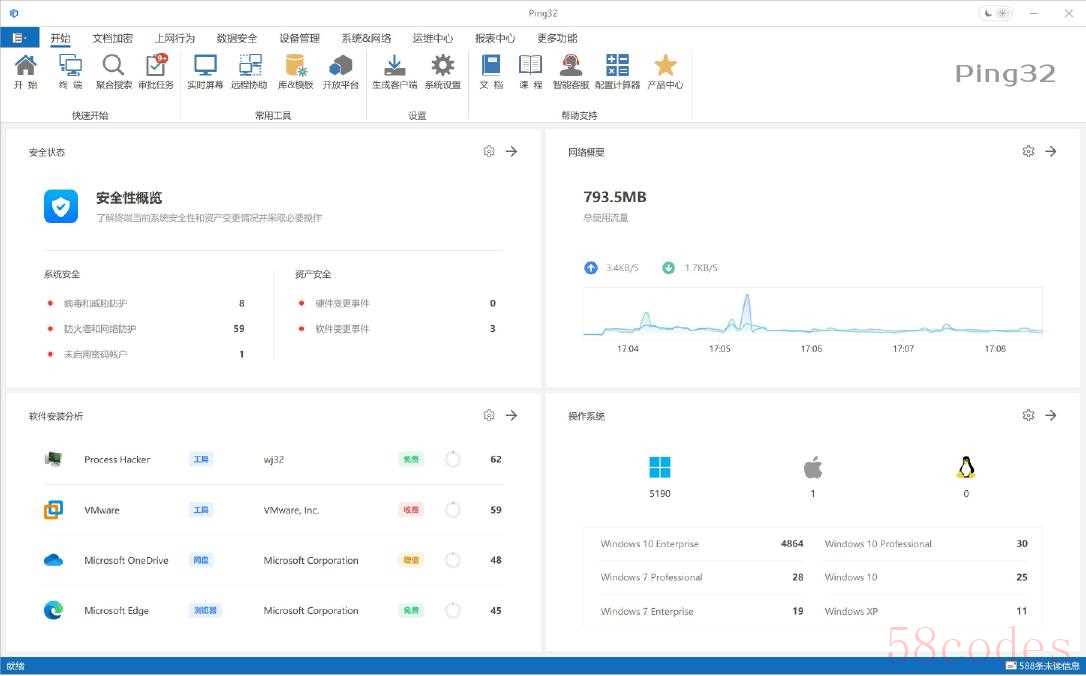Click the progress circle beside Process Hacker
Image resolution: width=1086 pixels, height=676 pixels.
click(453, 459)
